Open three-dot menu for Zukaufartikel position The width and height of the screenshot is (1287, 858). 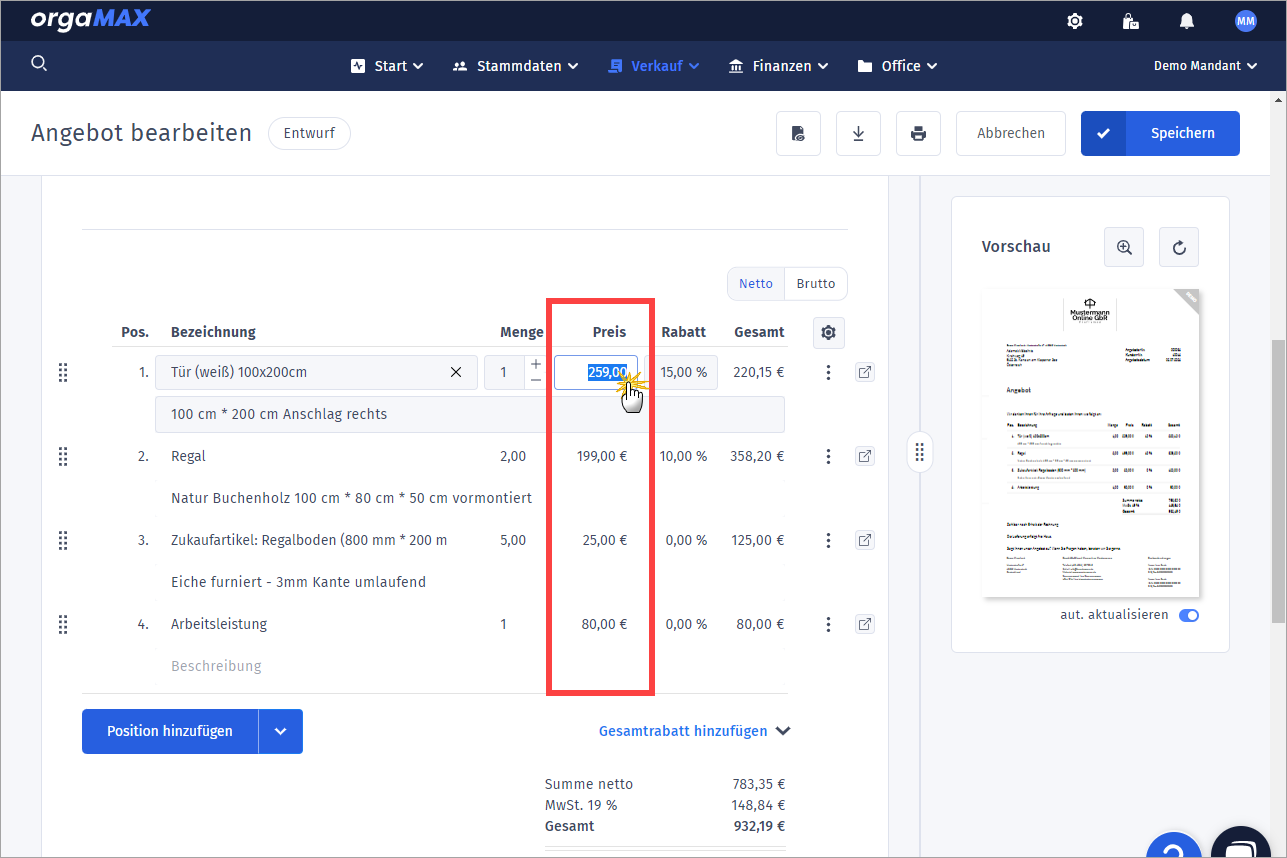[828, 540]
